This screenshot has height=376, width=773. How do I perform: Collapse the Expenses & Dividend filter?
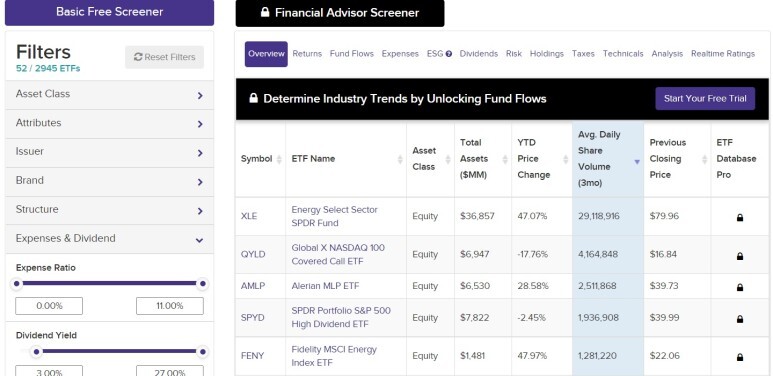click(x=109, y=239)
